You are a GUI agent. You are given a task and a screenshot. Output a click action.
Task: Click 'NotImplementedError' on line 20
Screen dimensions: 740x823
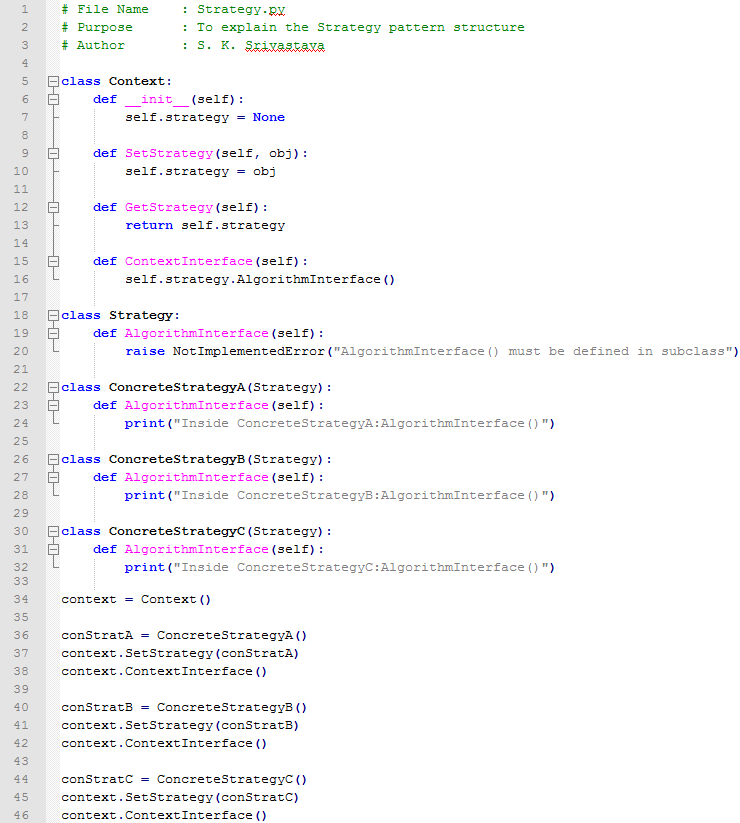[x=249, y=352]
